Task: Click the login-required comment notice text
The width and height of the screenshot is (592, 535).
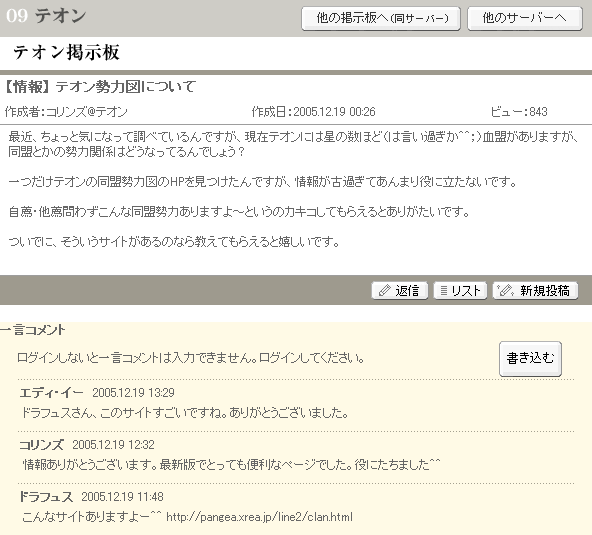Action: pyautogui.click(x=191, y=358)
